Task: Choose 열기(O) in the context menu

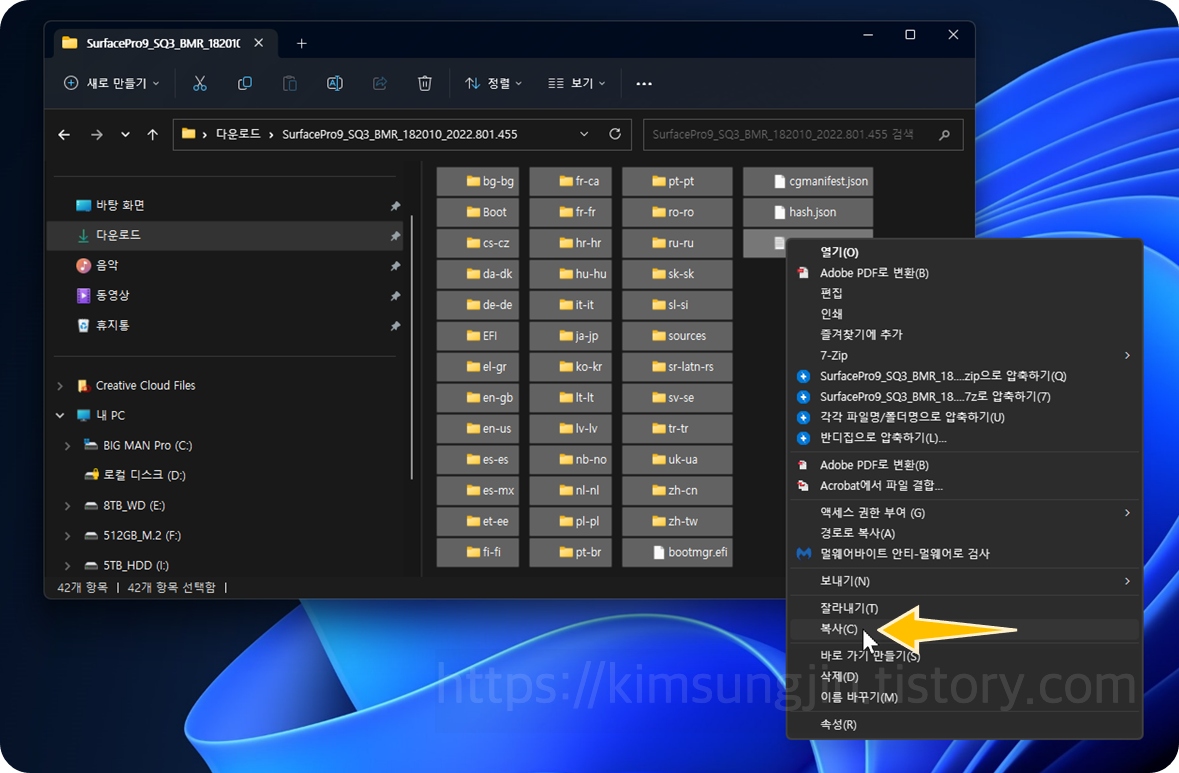Action: tap(964, 253)
